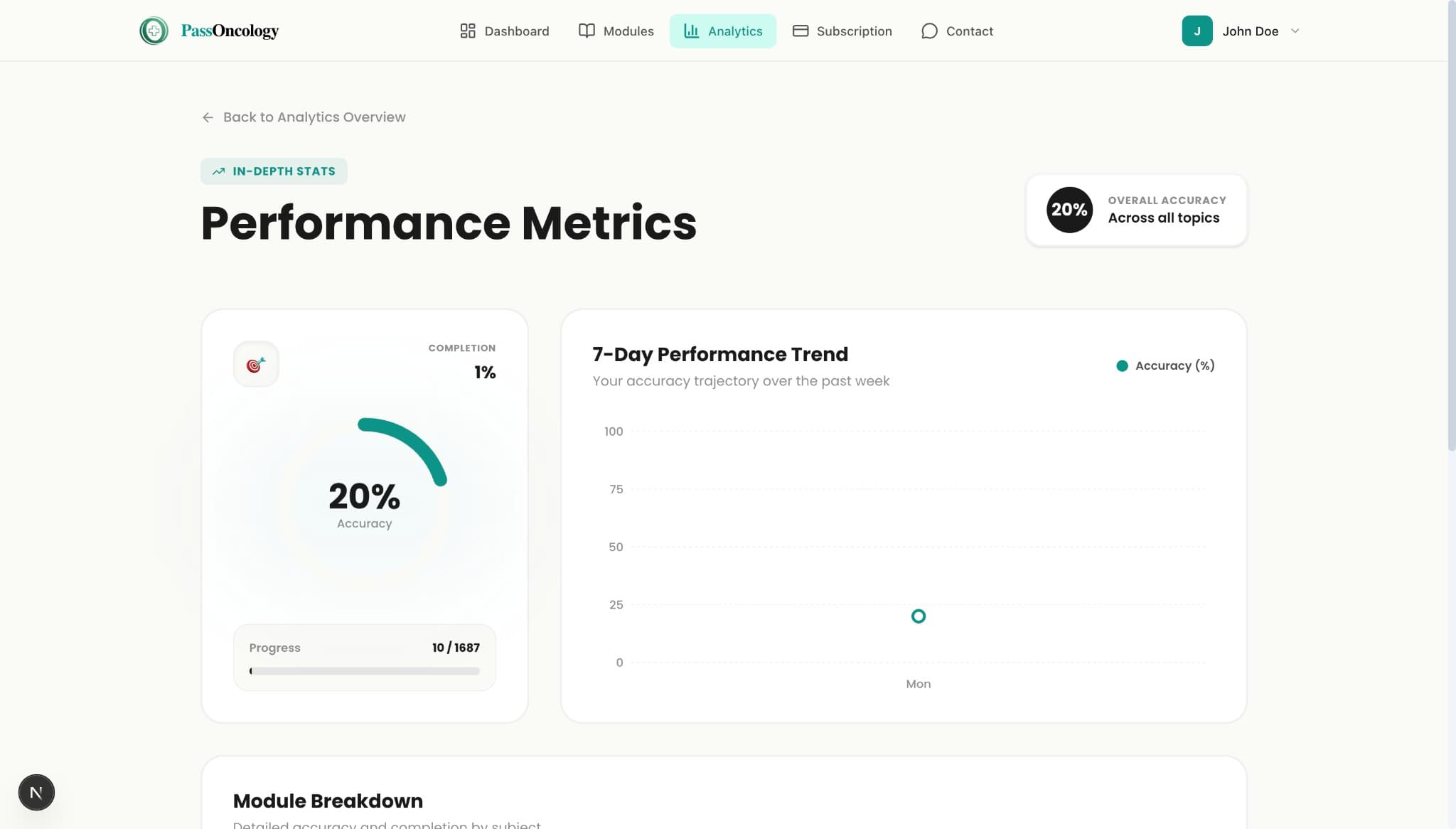The width and height of the screenshot is (1456, 829).
Task: Click the Completion 1% value
Action: [485, 372]
